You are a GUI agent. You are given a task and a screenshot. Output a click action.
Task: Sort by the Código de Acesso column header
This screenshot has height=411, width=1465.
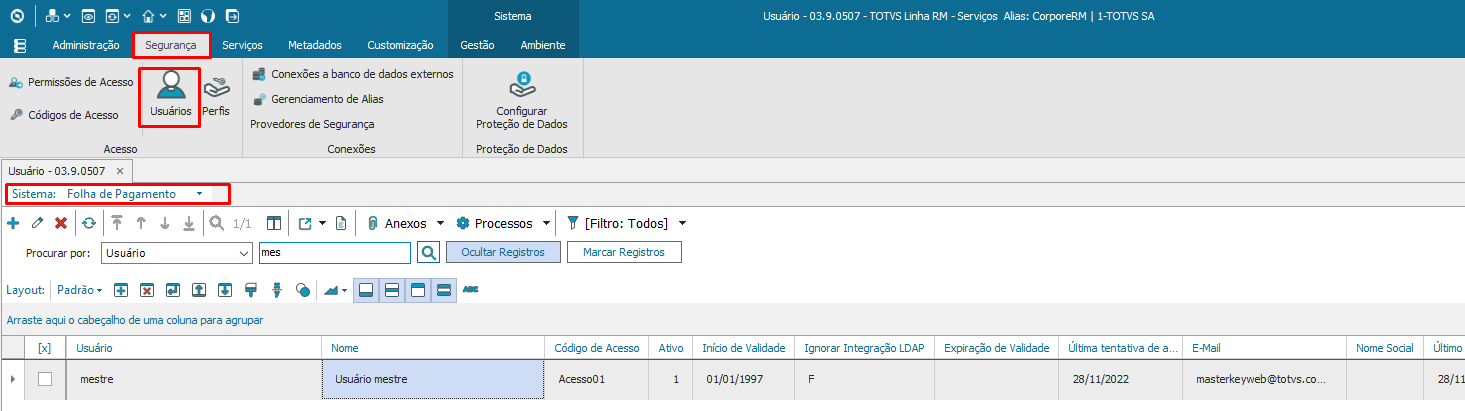tap(597, 348)
